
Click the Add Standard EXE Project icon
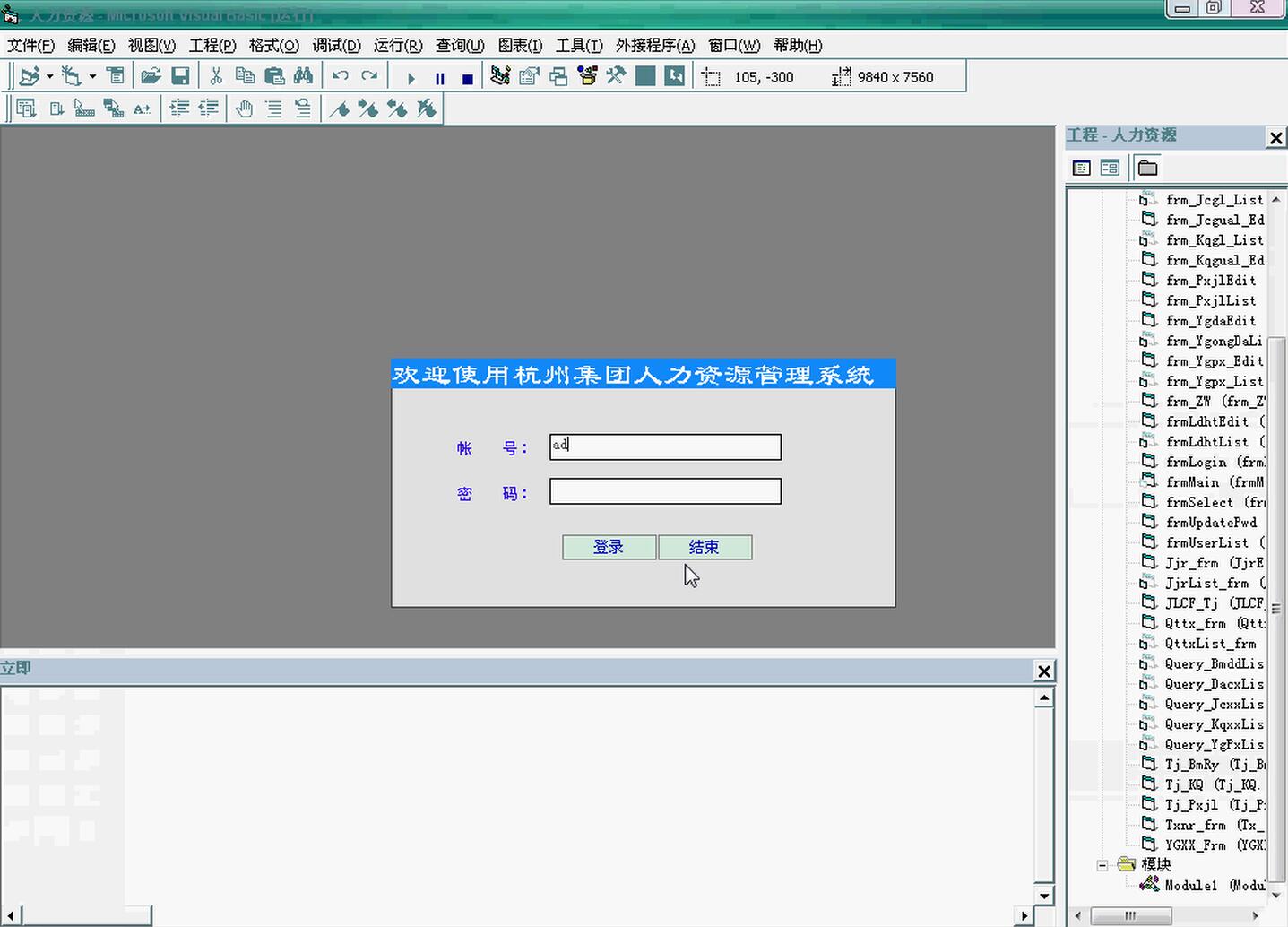coord(30,77)
